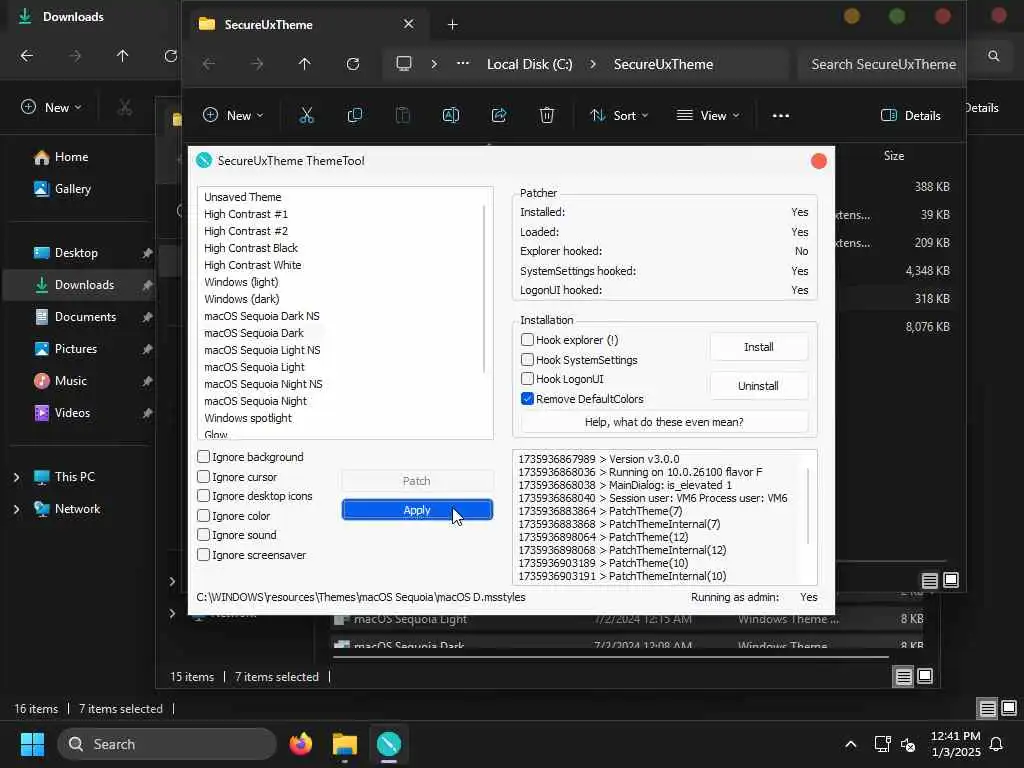Click the Install button
The height and width of the screenshot is (768, 1024).
click(758, 347)
